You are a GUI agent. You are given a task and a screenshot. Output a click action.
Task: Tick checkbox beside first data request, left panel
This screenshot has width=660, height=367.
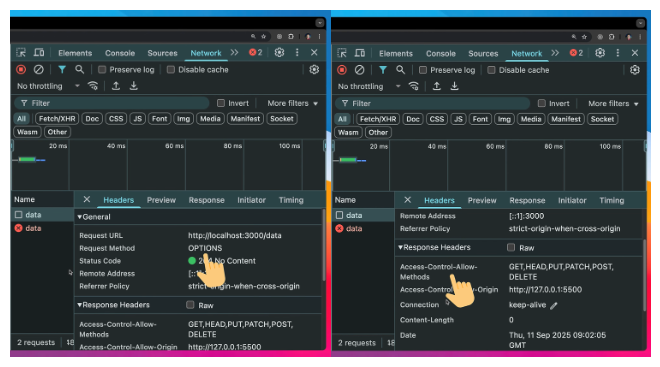click(19, 215)
